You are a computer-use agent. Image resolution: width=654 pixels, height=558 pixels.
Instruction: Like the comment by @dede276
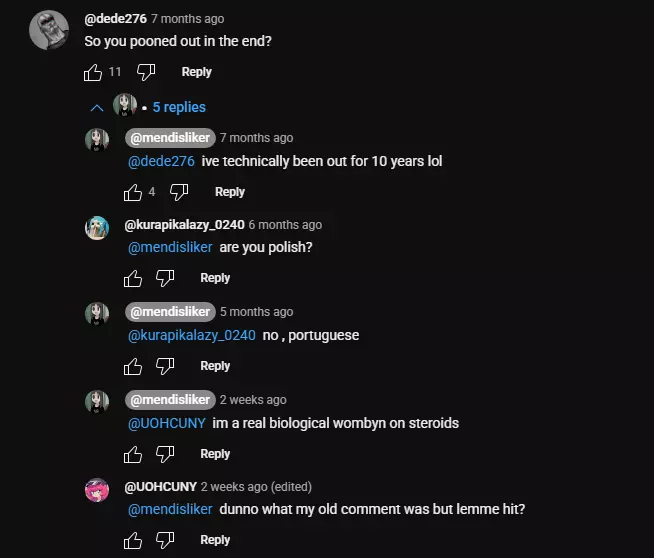[93, 72]
